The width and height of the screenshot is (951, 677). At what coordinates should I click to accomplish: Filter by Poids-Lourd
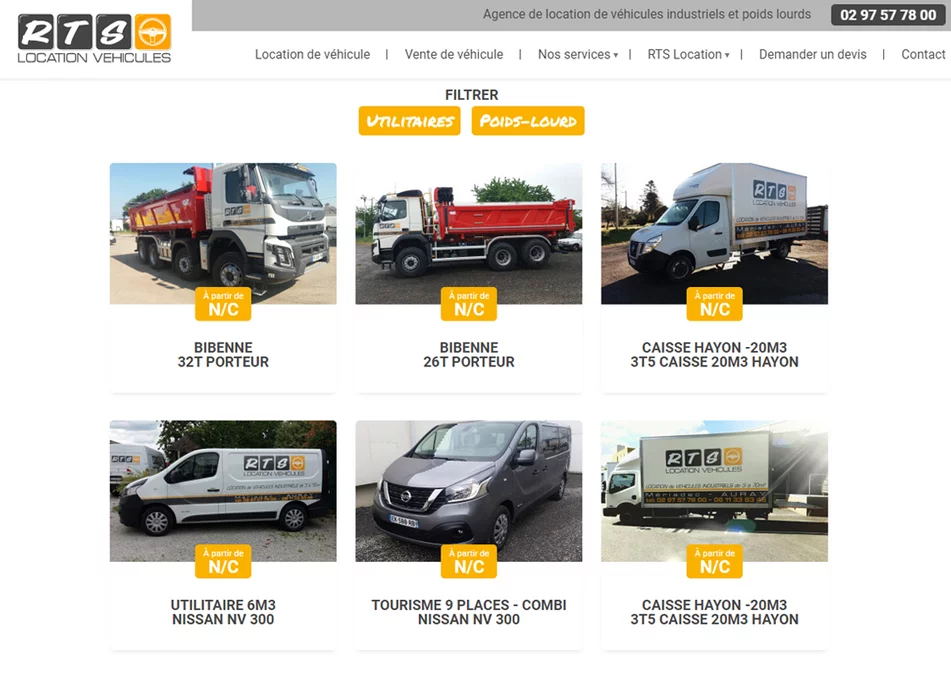click(x=528, y=121)
